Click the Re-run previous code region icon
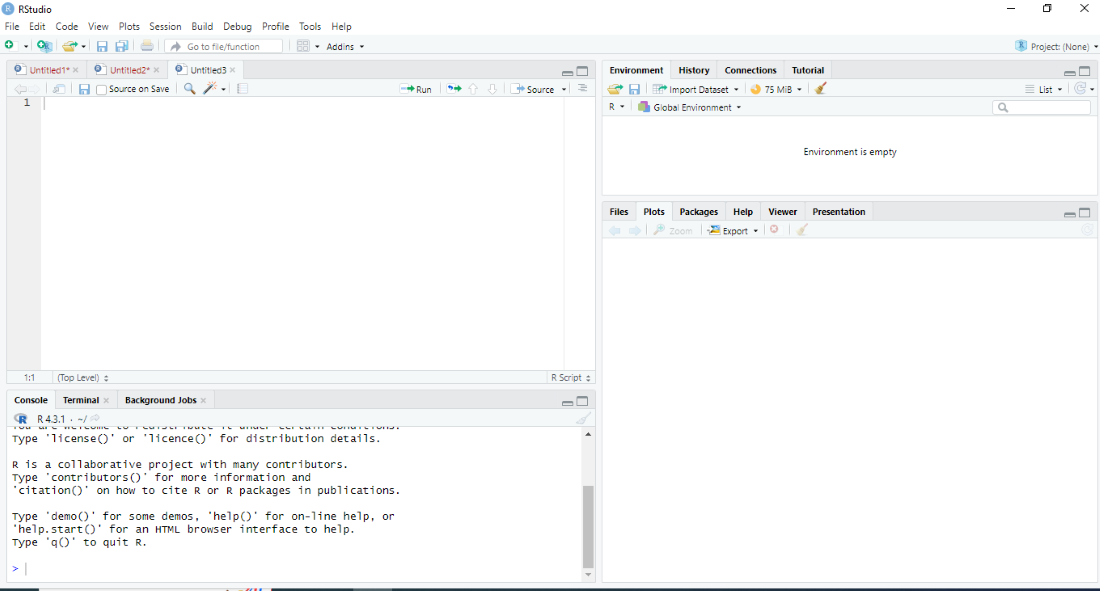1100x591 pixels. [454, 89]
